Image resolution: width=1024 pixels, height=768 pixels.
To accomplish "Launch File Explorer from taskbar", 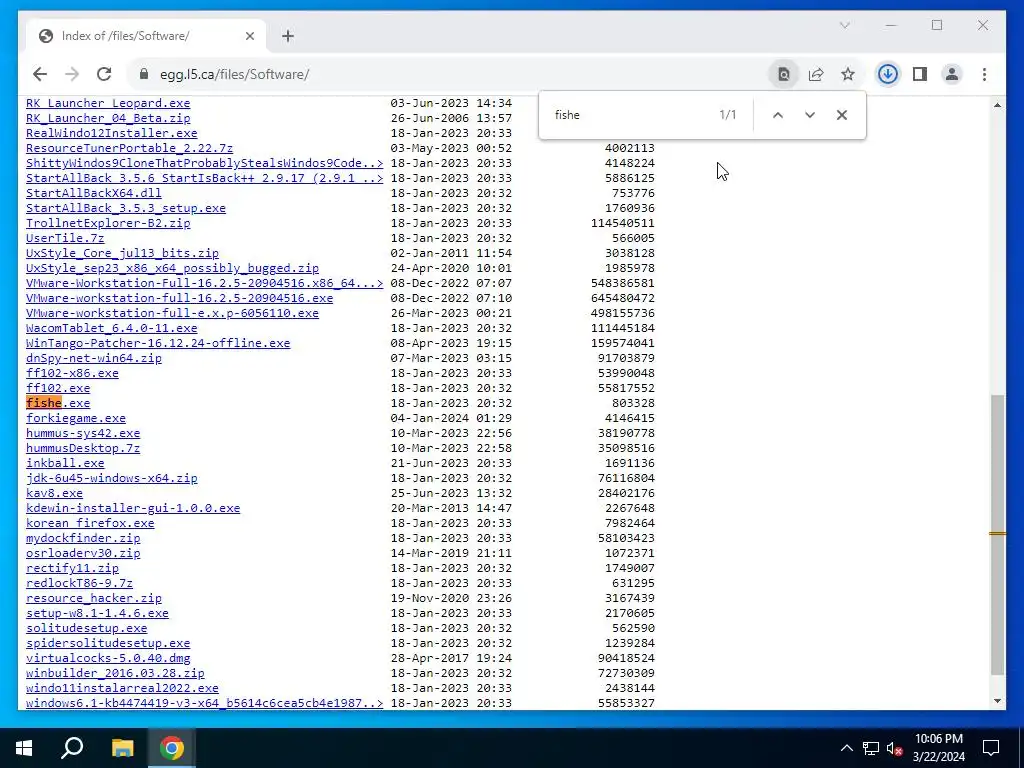I will pos(122,748).
